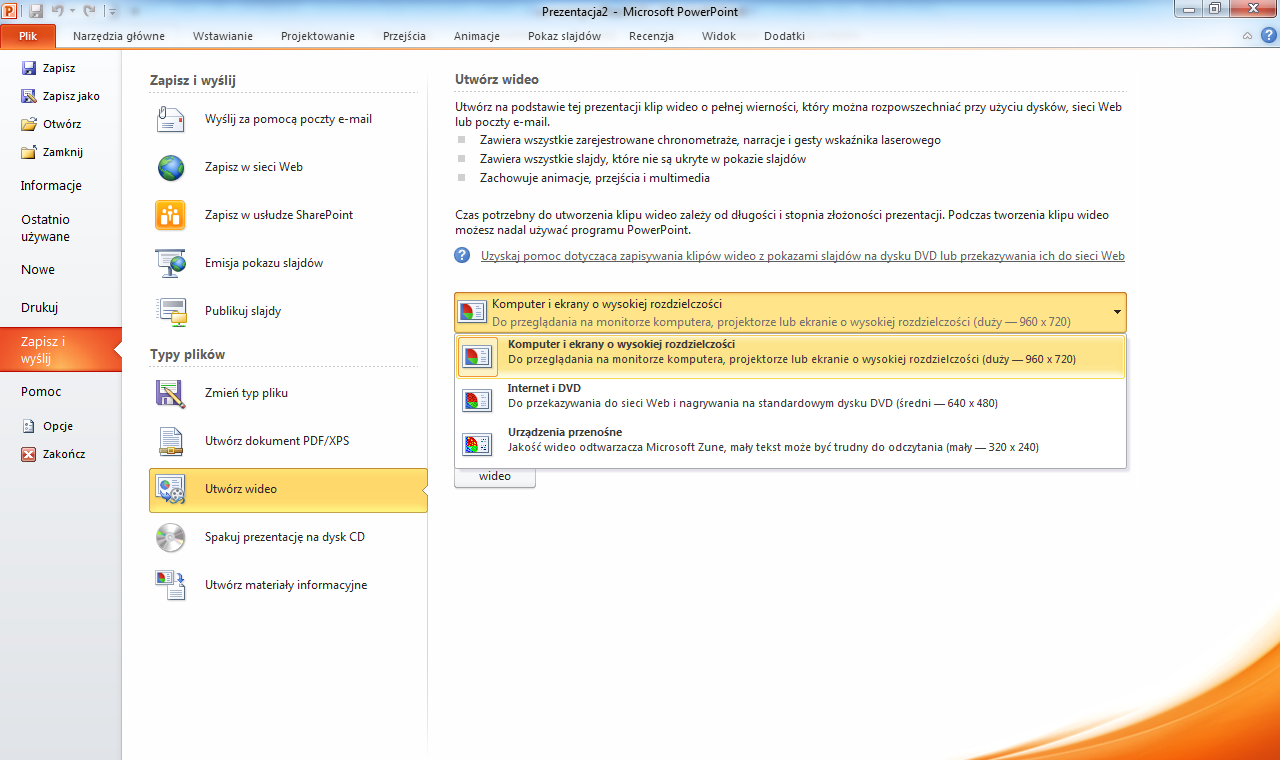Screen dimensions: 1280x760
Task: Click the Utwórz wideo icon
Action: click(171, 489)
